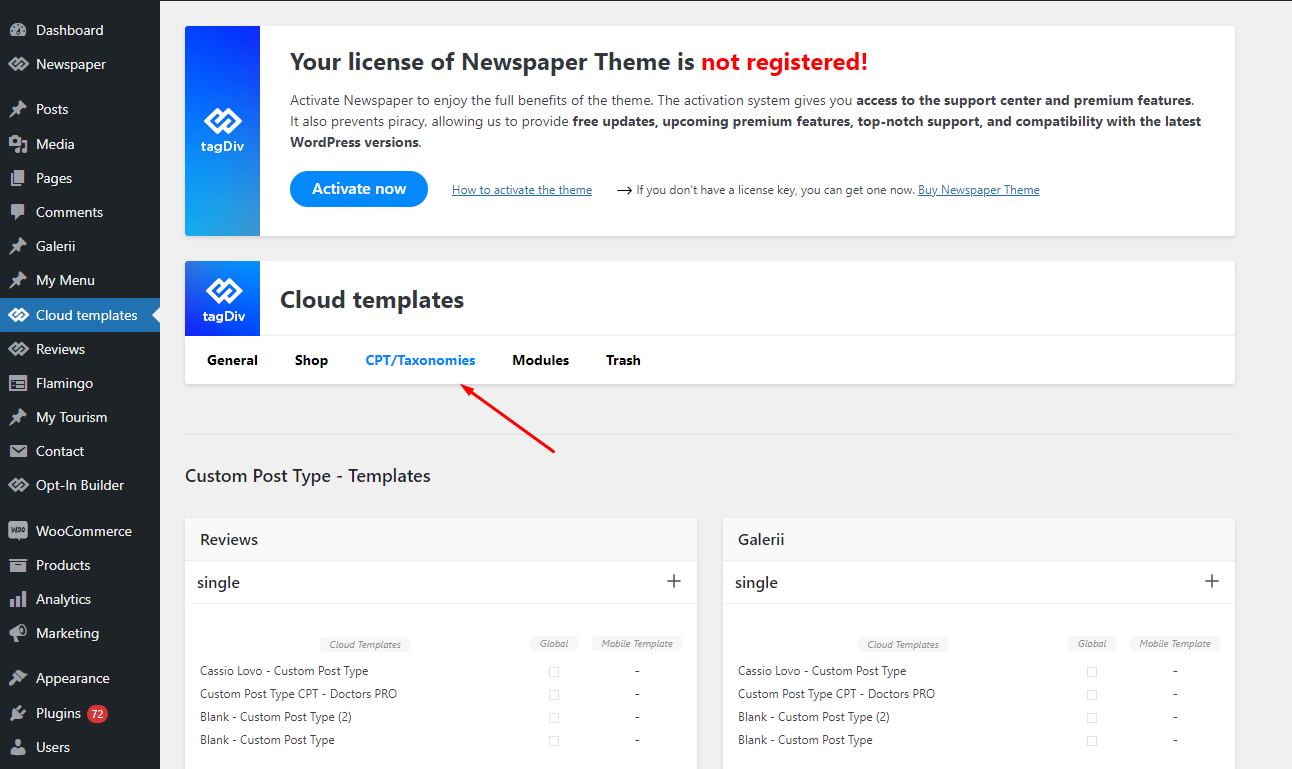The height and width of the screenshot is (769, 1292).
Task: Click tagDiv logo beside Cloud templates heading
Action: (222, 298)
